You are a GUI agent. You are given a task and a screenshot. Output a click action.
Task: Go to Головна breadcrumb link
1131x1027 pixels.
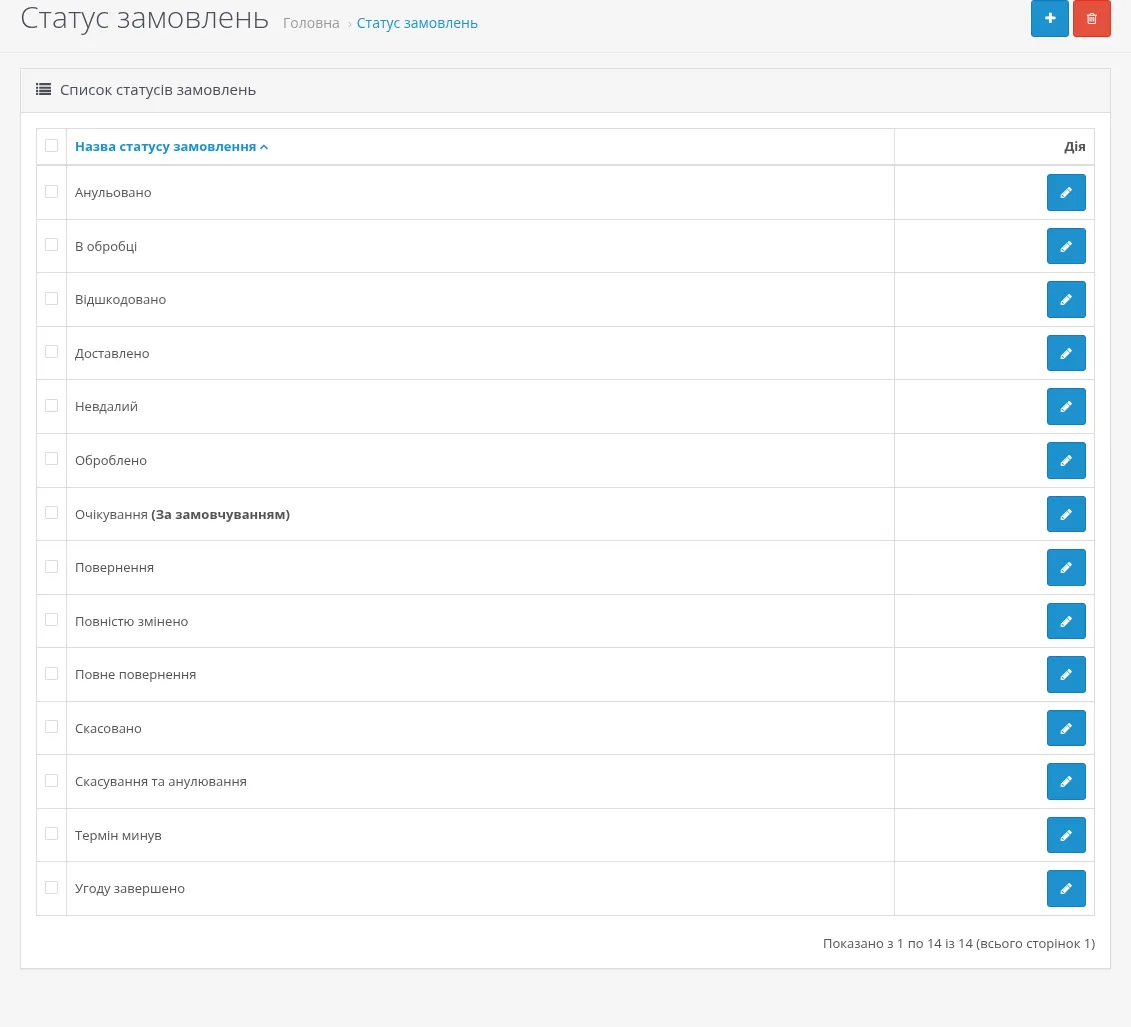pos(311,23)
